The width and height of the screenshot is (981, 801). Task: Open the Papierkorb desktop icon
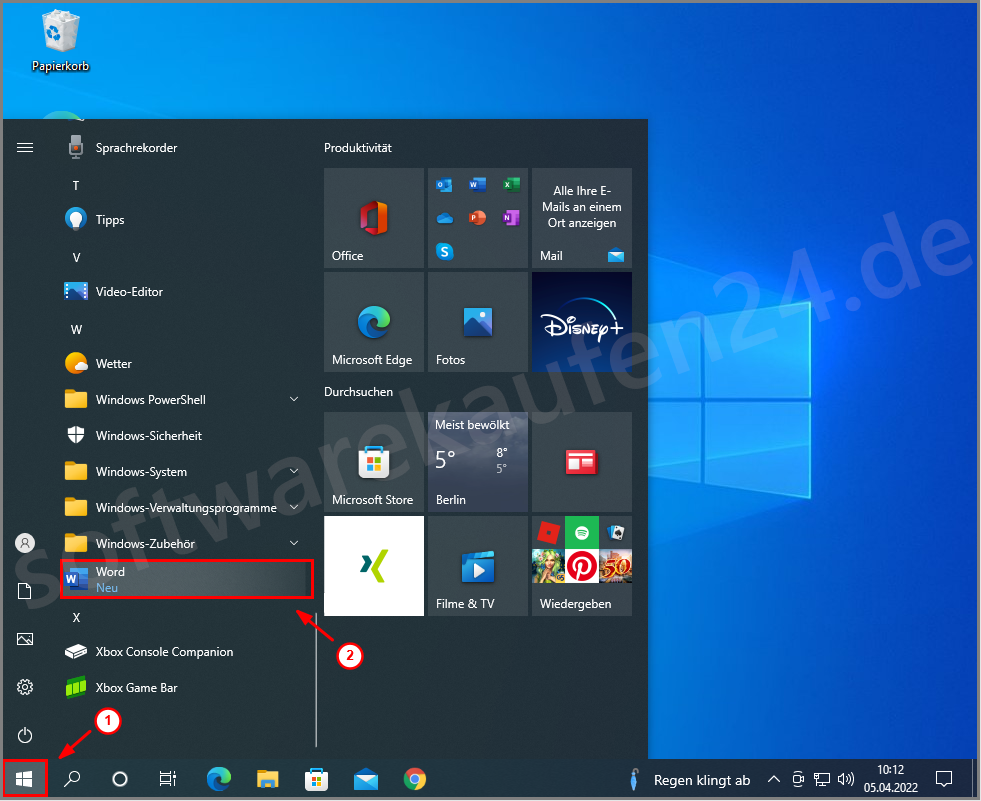(x=60, y=41)
